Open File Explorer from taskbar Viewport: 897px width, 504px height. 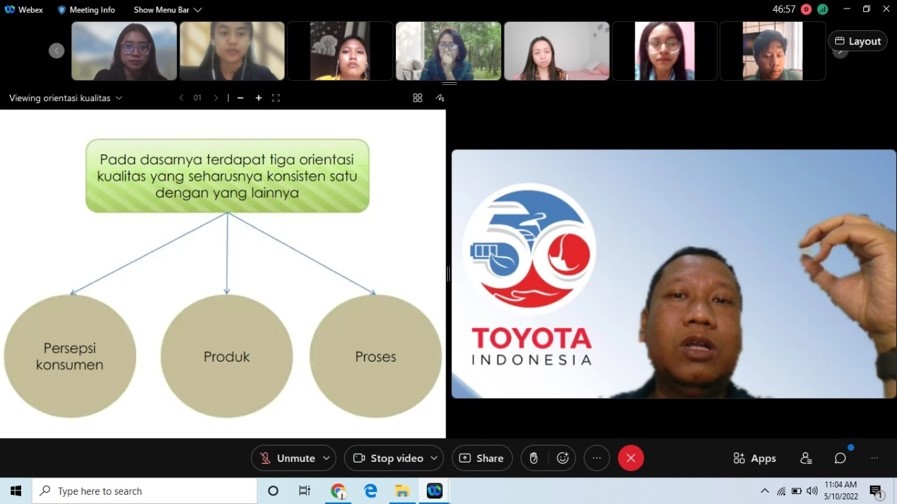point(402,491)
